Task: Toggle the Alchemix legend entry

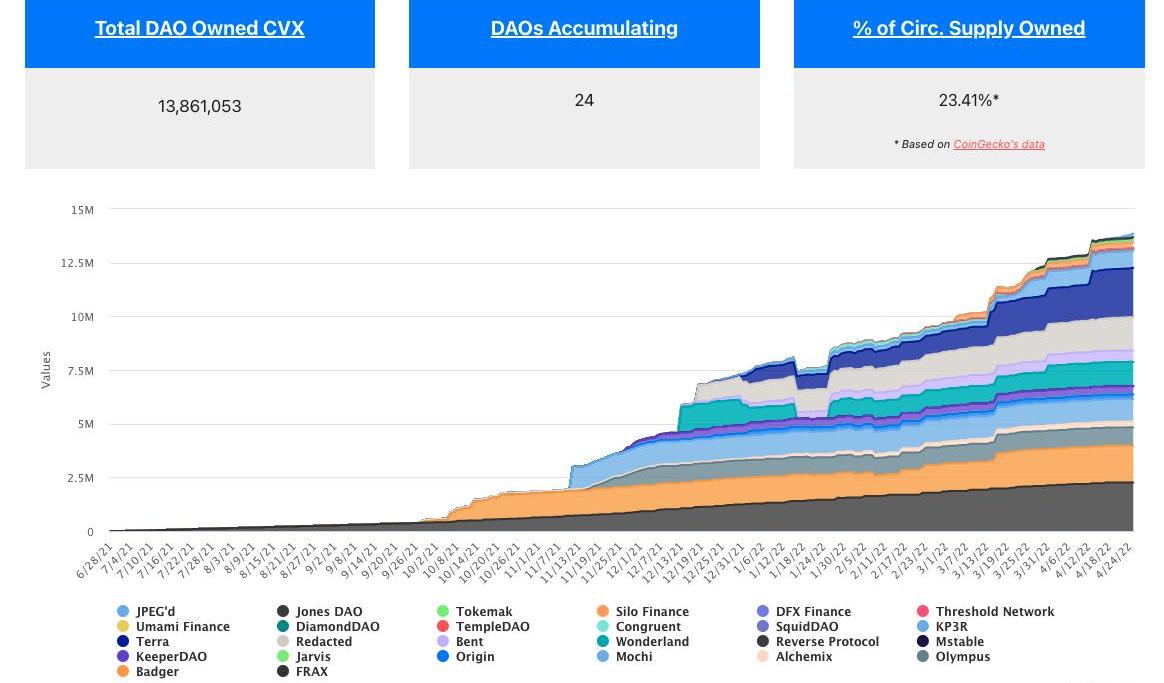Action: [x=795, y=656]
